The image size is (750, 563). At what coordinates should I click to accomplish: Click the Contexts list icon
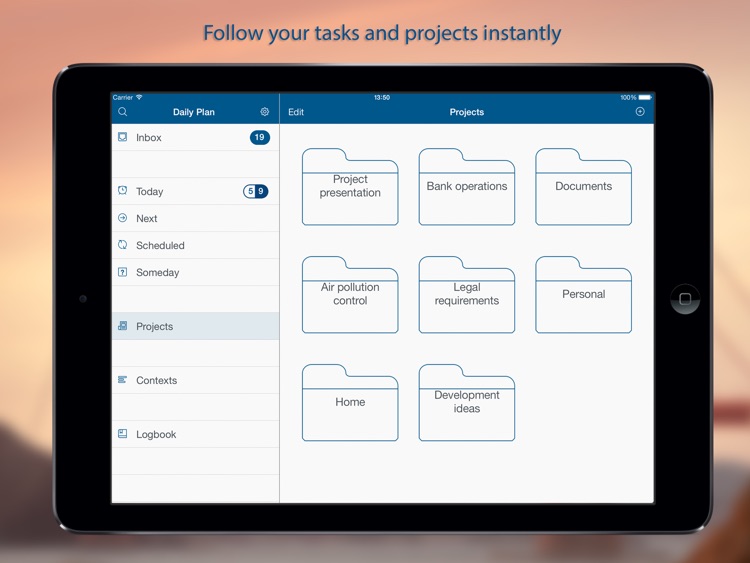(122, 380)
